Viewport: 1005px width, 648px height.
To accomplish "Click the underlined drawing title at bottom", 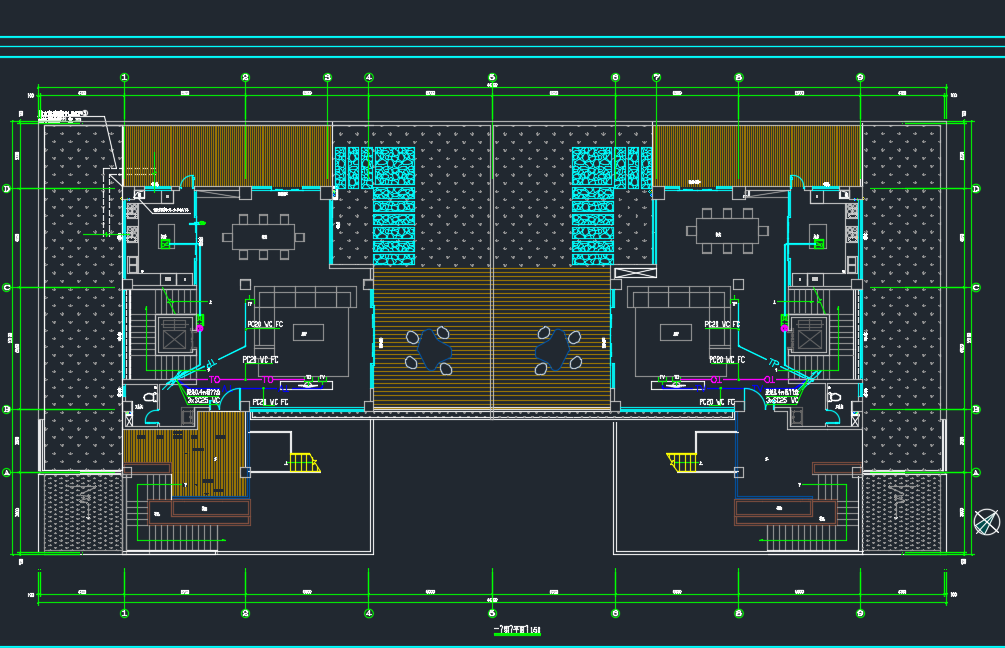I will 517,630.
